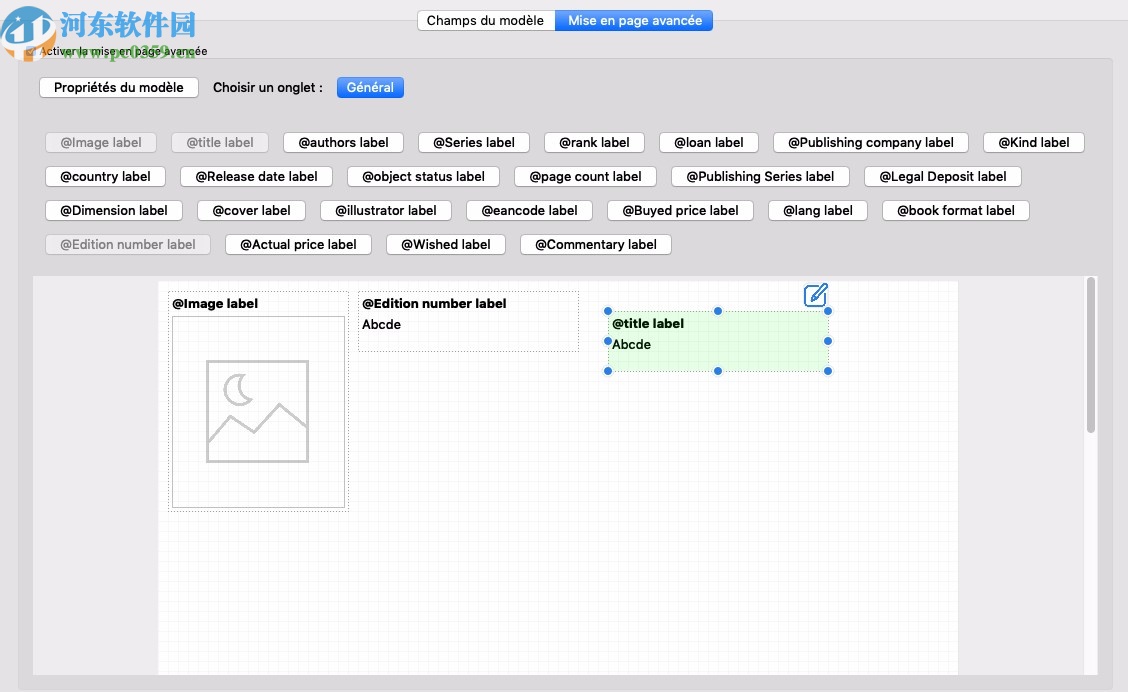Click 'Abcde' text in Edition number box
The image size is (1128, 692).
click(381, 324)
